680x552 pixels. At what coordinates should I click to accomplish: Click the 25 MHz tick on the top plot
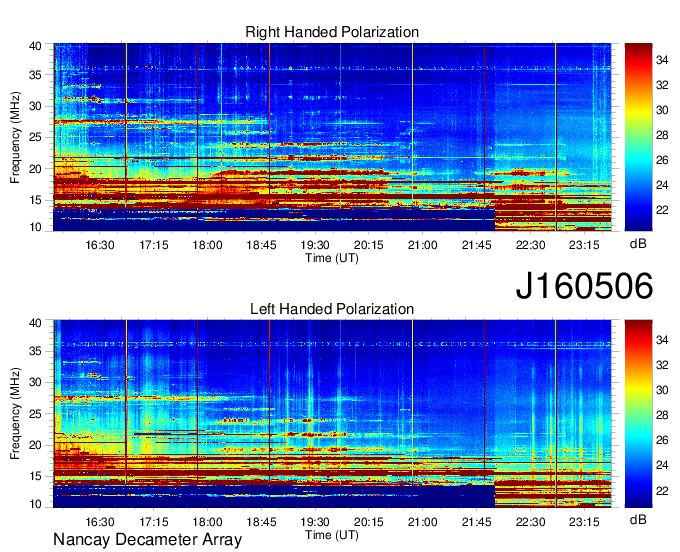click(x=35, y=138)
